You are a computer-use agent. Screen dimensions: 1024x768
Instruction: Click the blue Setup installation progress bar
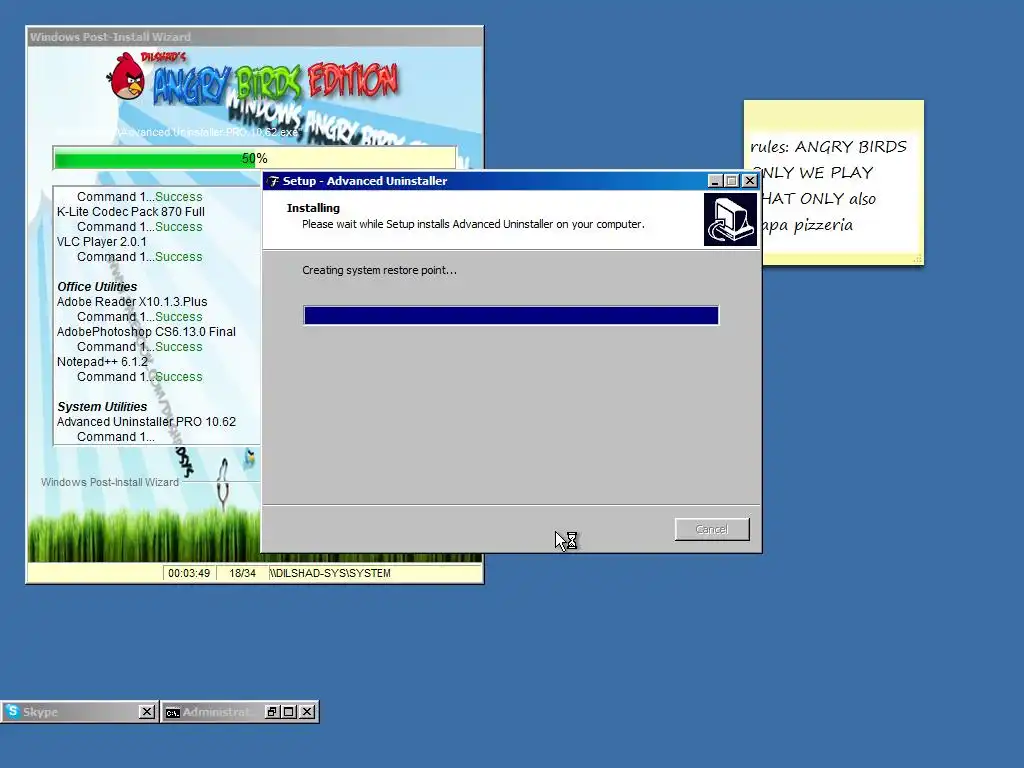(511, 315)
